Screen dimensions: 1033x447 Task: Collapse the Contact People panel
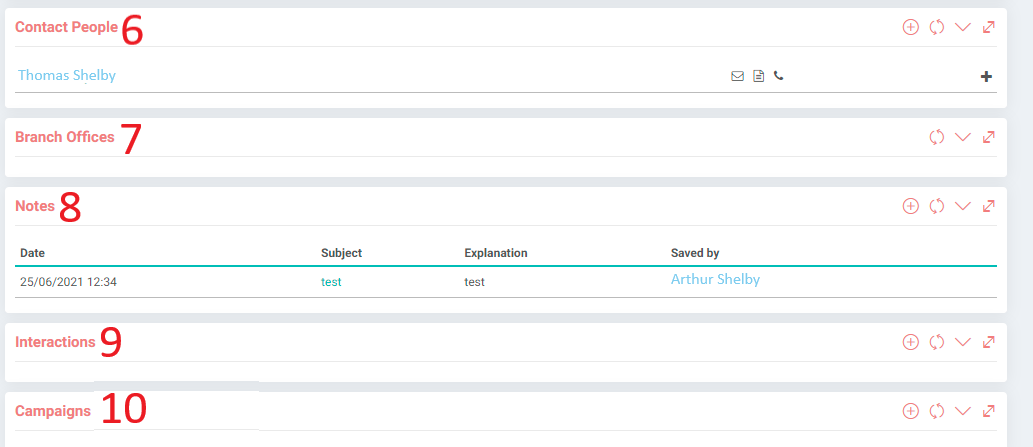point(963,27)
